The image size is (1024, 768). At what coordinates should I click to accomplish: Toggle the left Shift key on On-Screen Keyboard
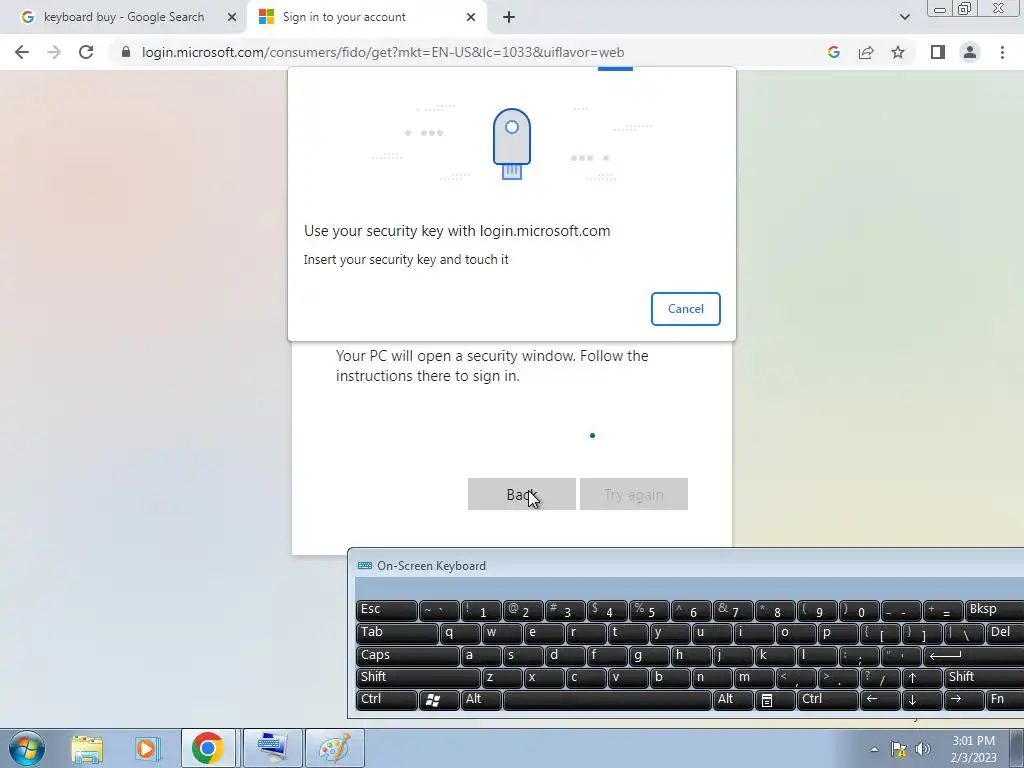click(x=418, y=678)
